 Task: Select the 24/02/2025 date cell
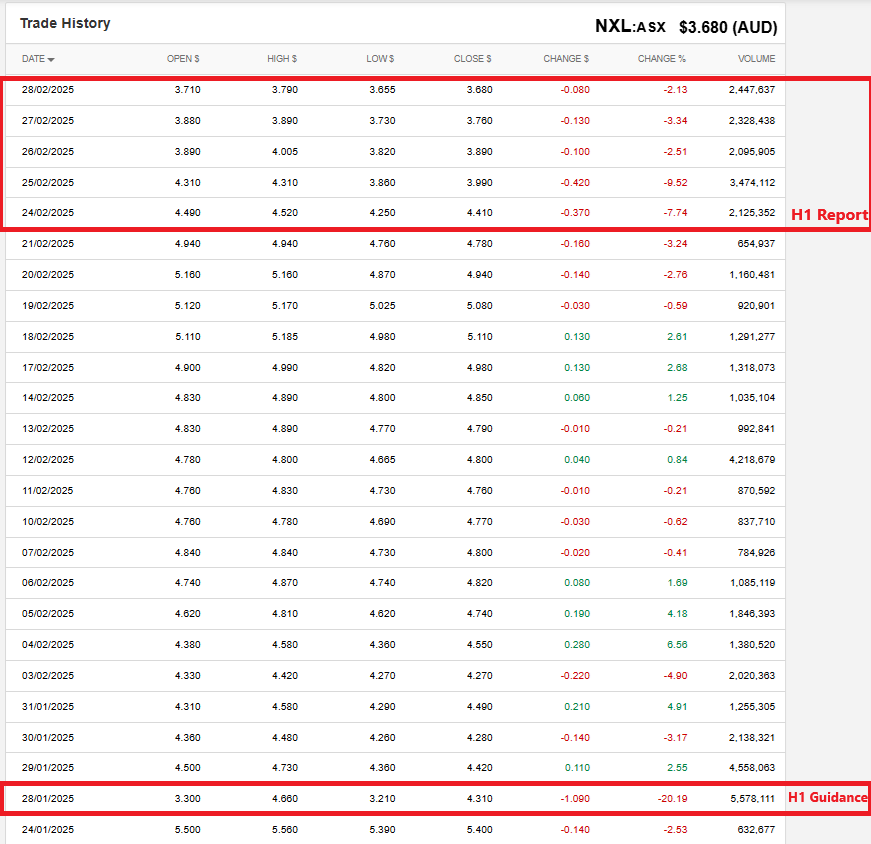(x=48, y=212)
